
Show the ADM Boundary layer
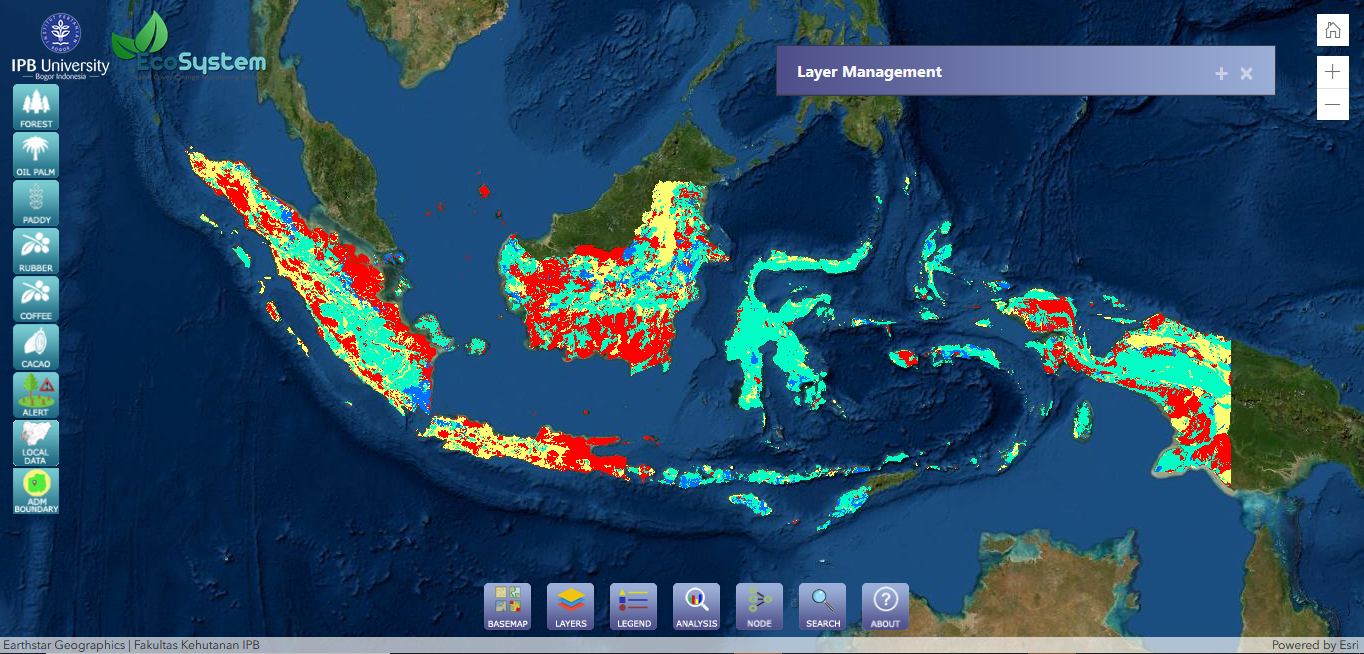(35, 491)
